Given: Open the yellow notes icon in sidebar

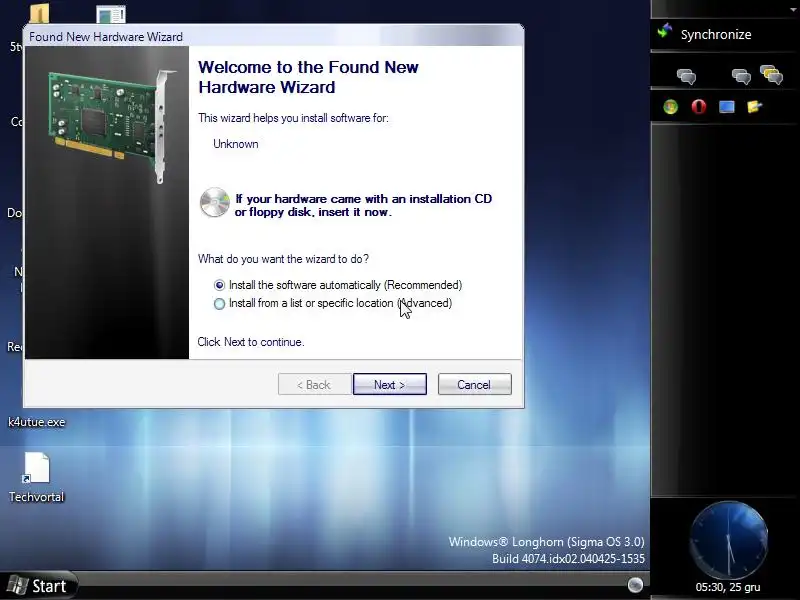Looking at the screenshot, I should (x=754, y=107).
